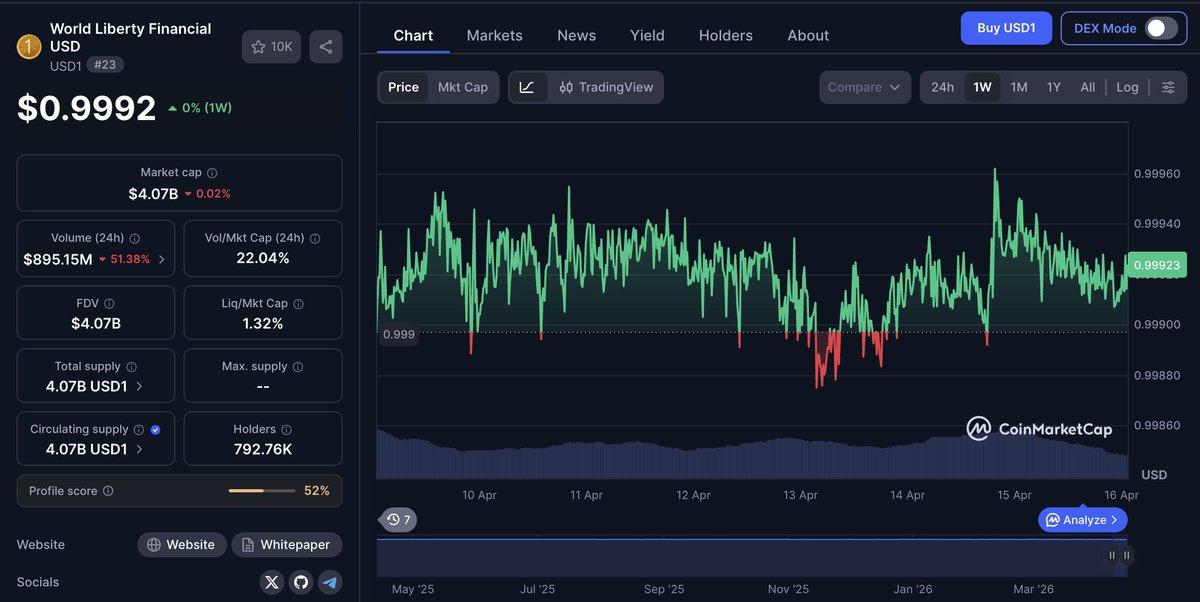
Task: Click the current price label 0.99923
Action: (x=1156, y=265)
